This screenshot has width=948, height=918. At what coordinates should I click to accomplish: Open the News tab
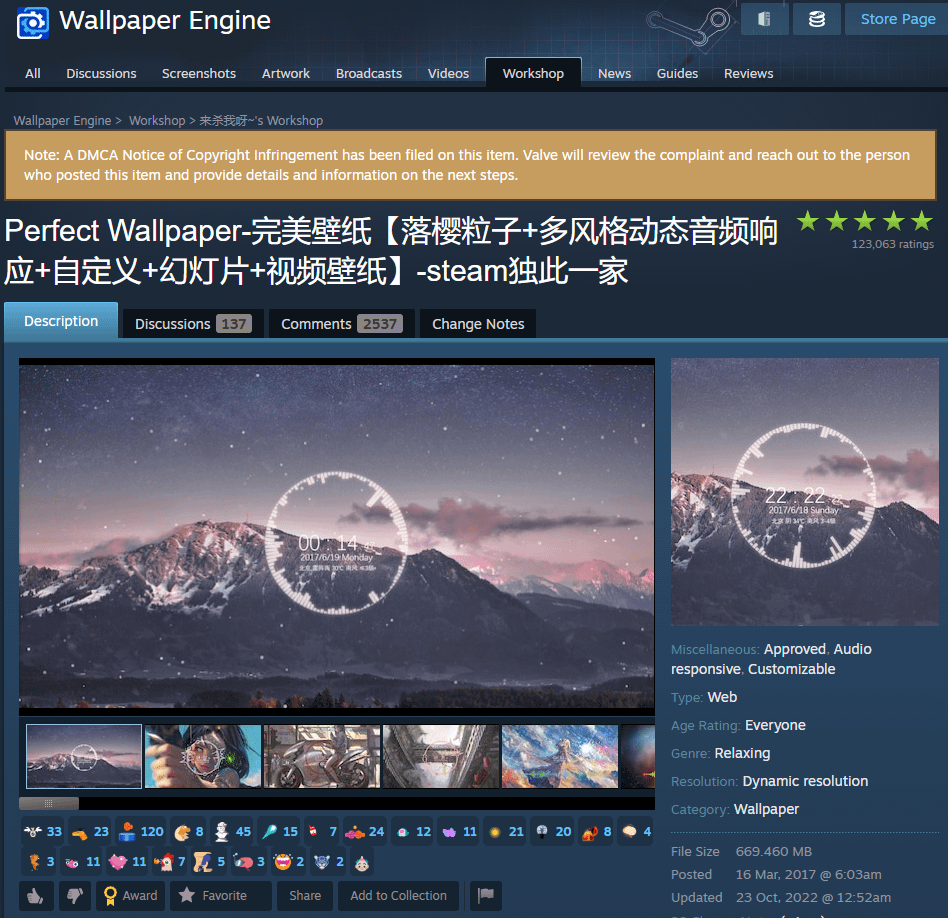[614, 73]
